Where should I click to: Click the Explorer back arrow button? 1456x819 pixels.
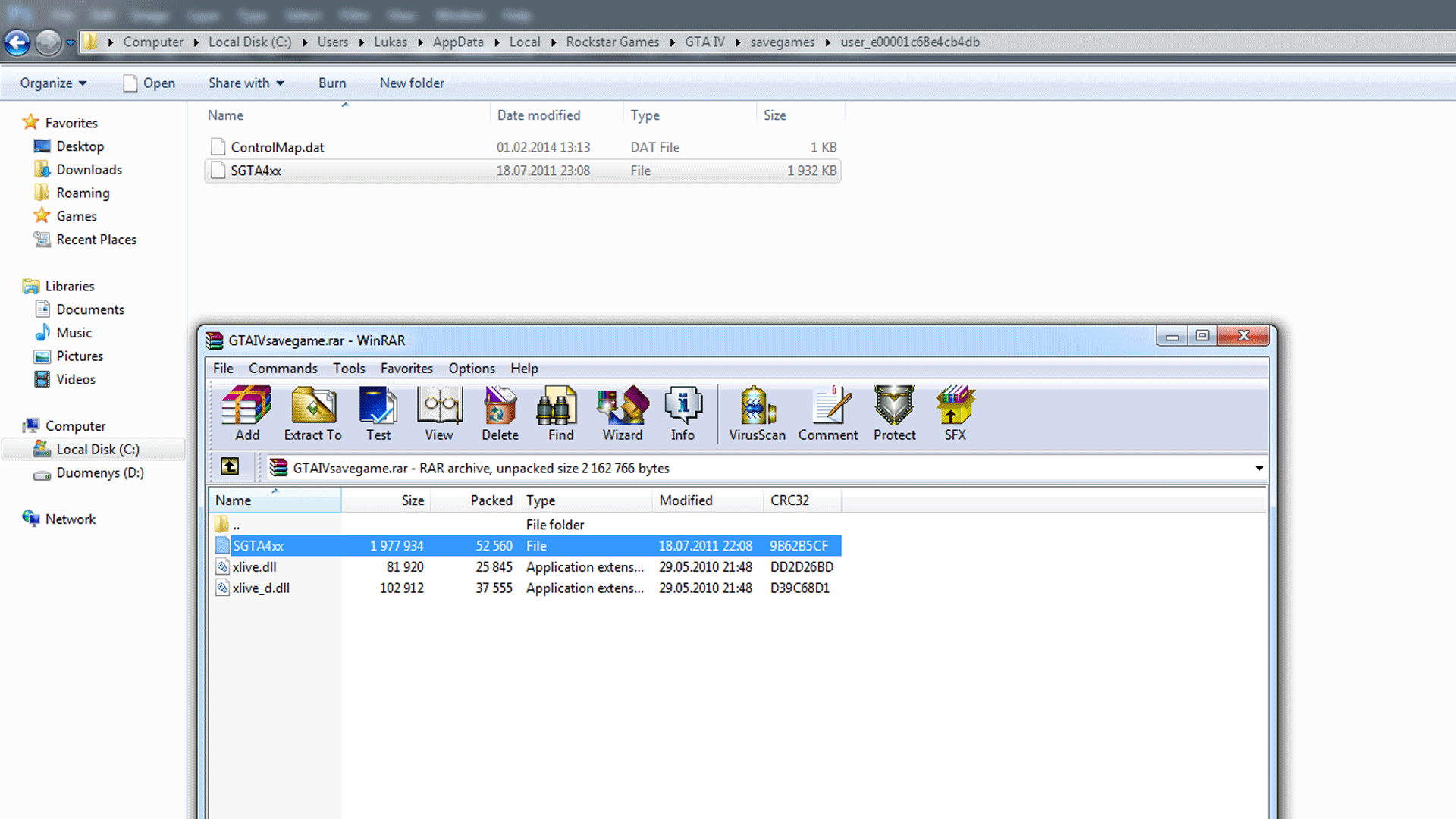[x=17, y=42]
